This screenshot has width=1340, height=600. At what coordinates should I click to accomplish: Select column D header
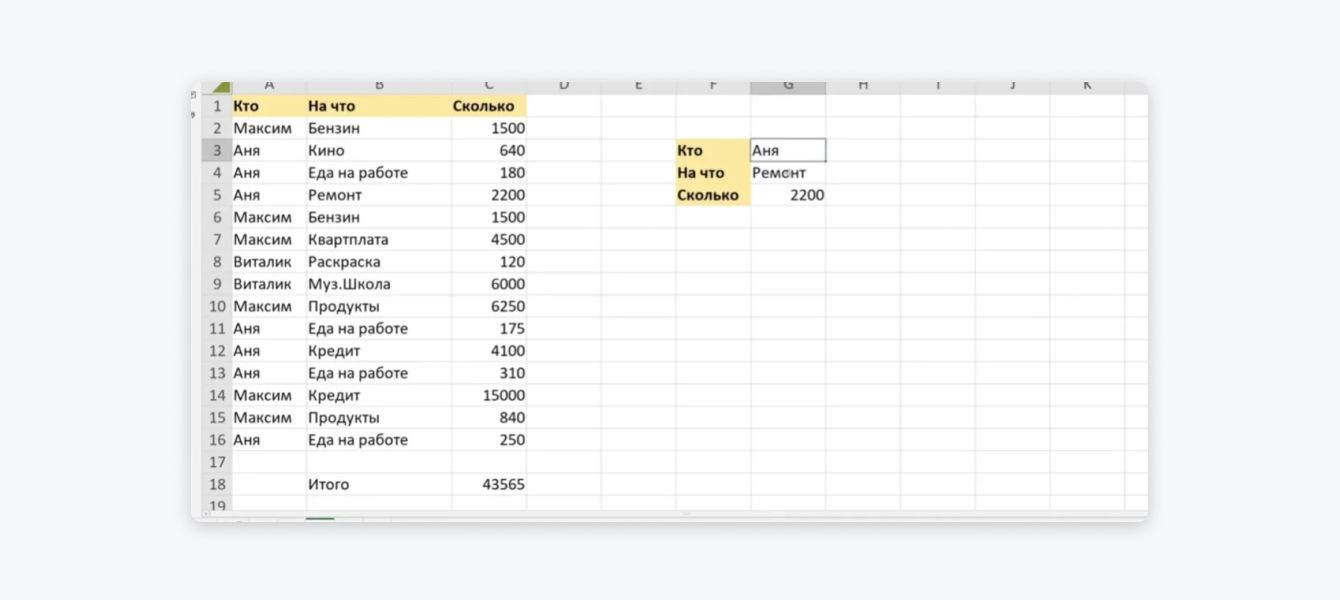point(563,87)
